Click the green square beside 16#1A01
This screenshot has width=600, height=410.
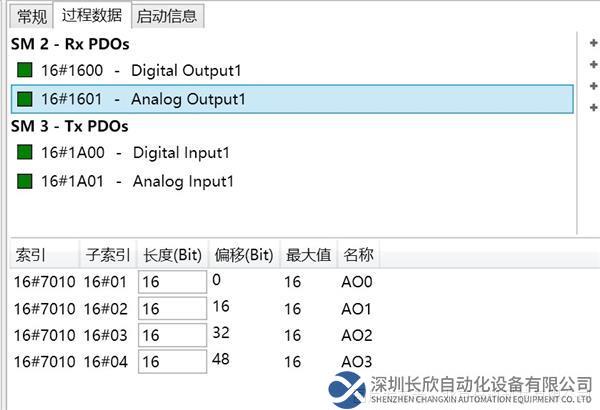coord(25,182)
